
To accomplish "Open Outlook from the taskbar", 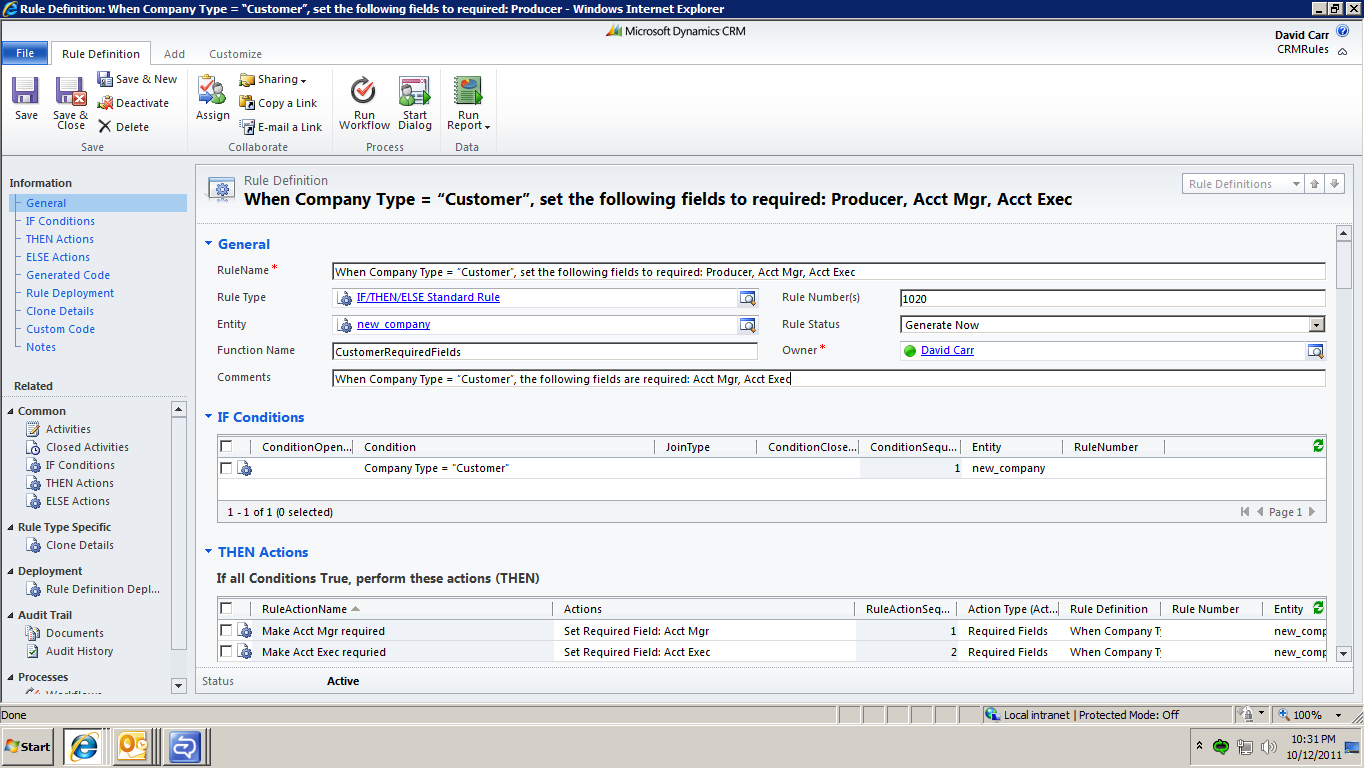I will click(x=133, y=746).
